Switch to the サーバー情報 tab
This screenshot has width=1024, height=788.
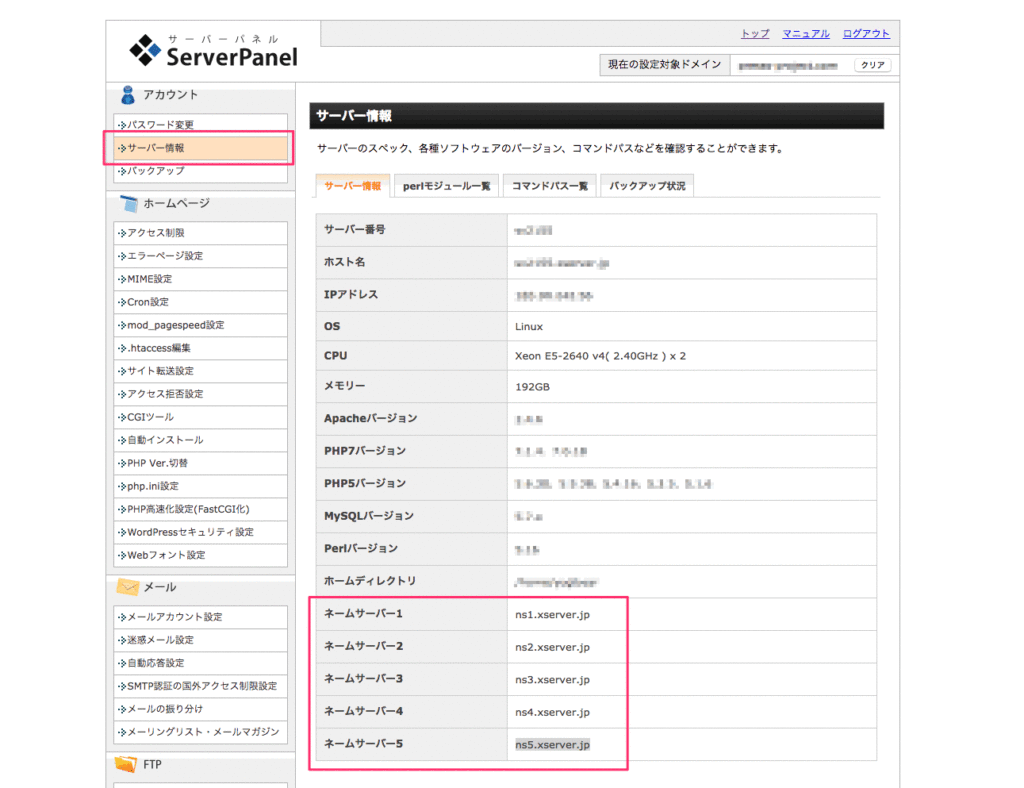click(x=353, y=186)
